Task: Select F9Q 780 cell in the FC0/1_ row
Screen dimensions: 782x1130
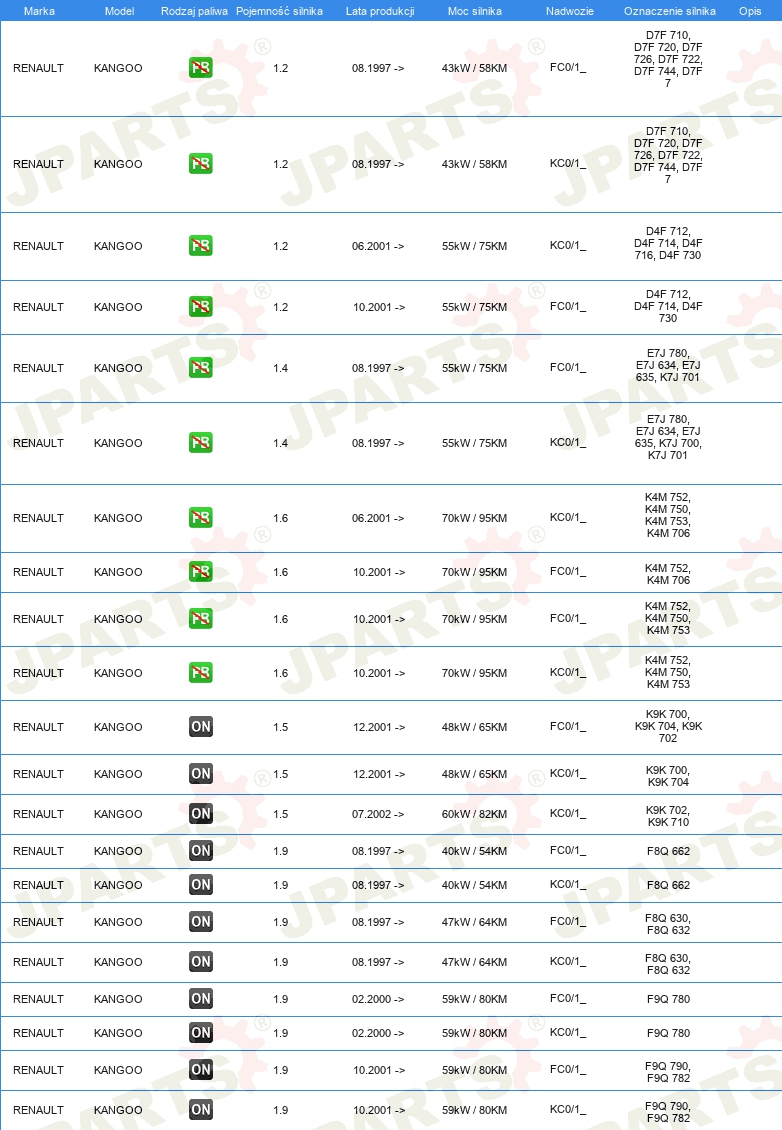Action: point(668,999)
